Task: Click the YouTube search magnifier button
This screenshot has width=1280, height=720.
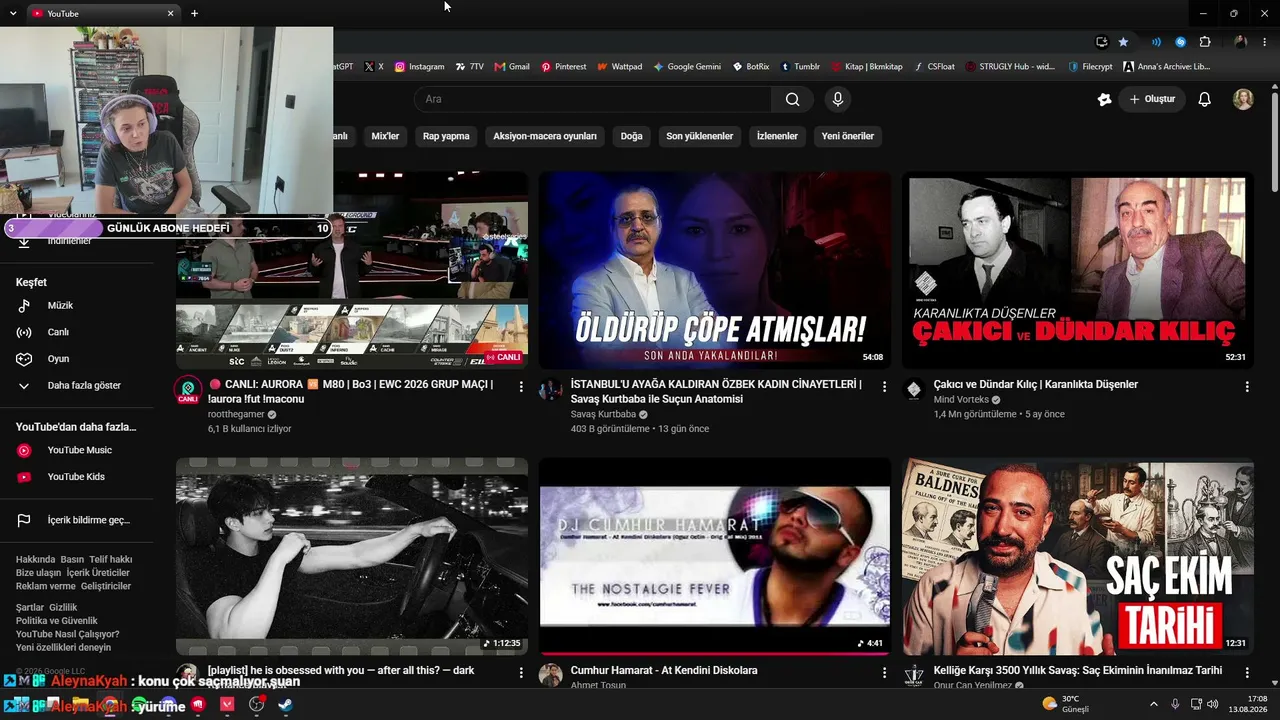Action: pos(792,99)
